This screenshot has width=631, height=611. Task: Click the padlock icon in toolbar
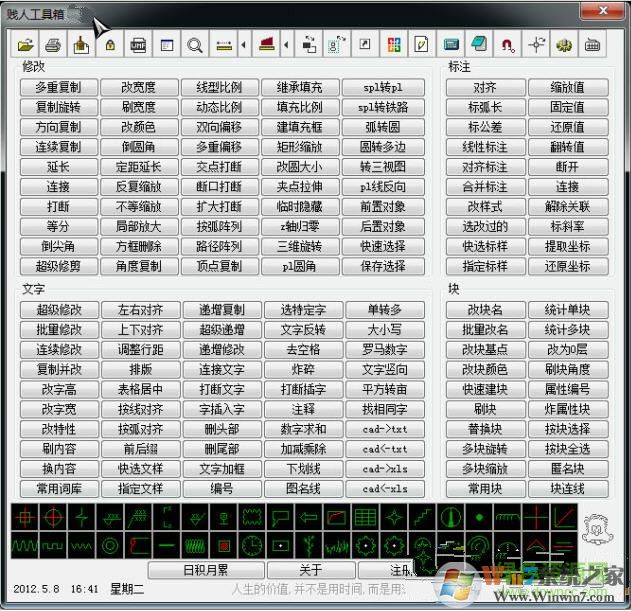111,45
